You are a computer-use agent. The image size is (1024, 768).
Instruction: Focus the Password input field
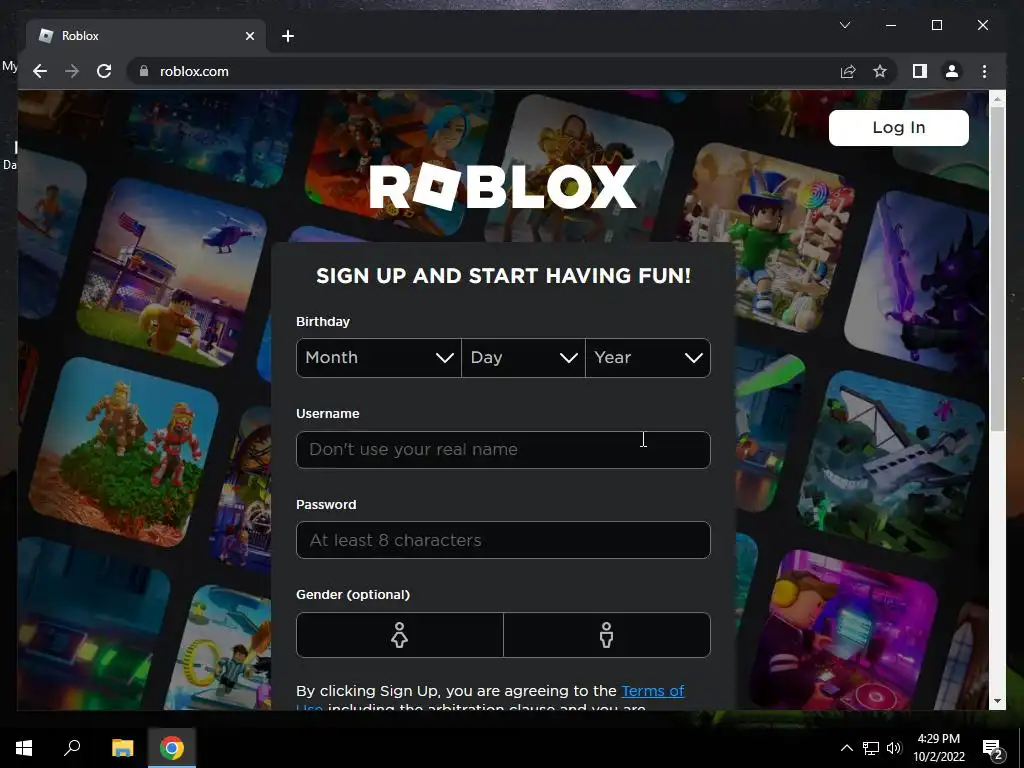point(503,540)
